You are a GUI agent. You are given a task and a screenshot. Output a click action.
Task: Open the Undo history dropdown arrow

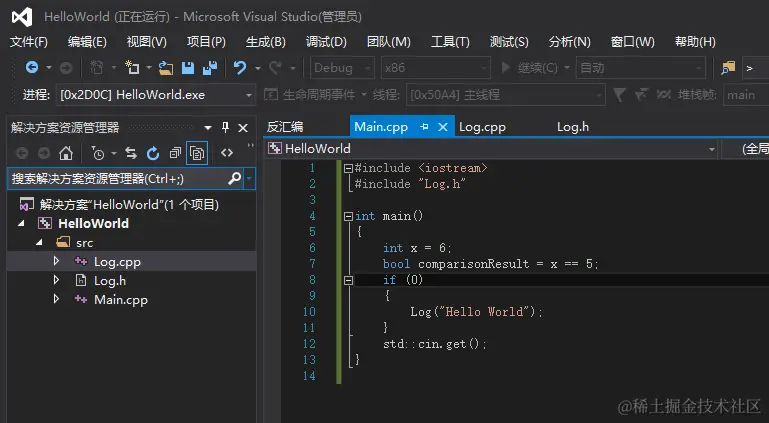click(257, 68)
